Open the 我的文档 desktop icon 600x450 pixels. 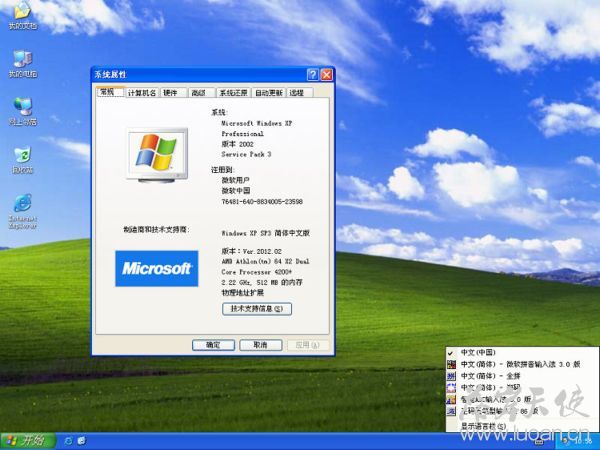tap(22, 15)
